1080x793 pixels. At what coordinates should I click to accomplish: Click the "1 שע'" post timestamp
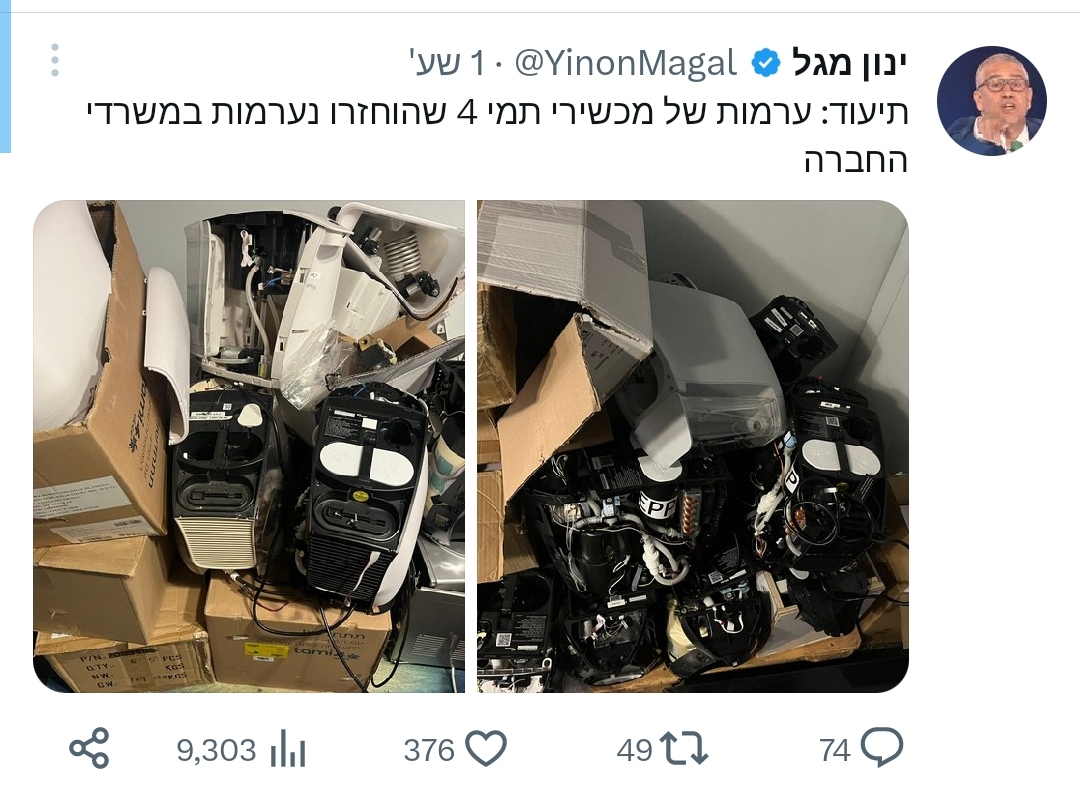pos(446,63)
